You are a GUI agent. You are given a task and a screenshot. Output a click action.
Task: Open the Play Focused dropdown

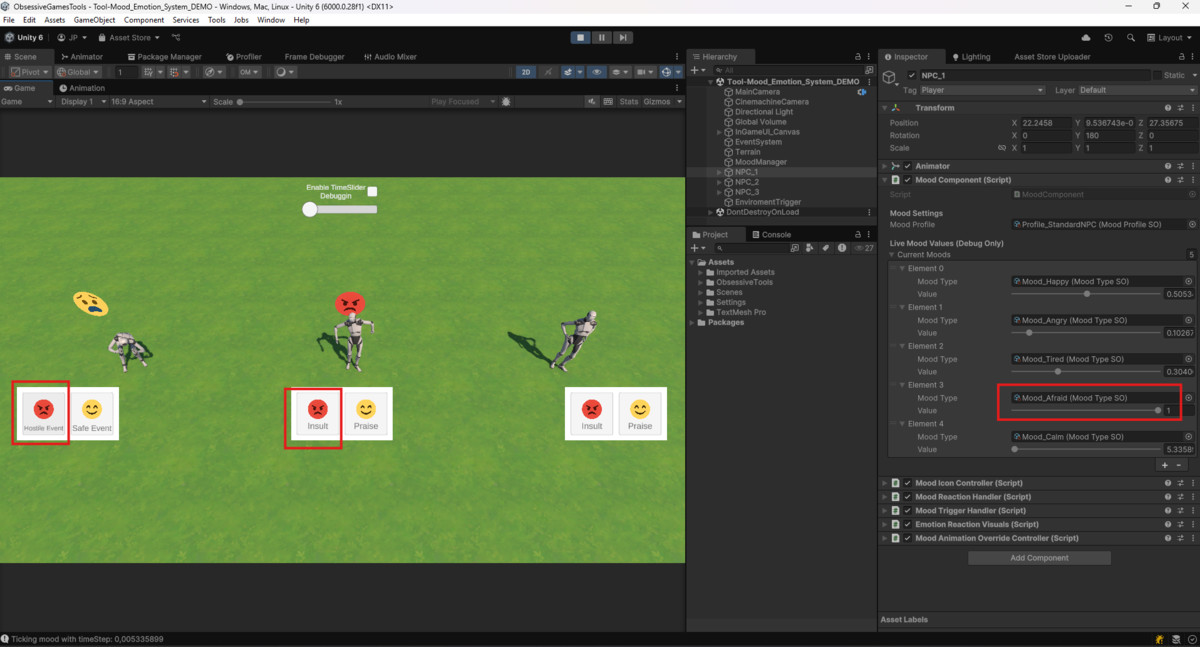pyautogui.click(x=462, y=101)
